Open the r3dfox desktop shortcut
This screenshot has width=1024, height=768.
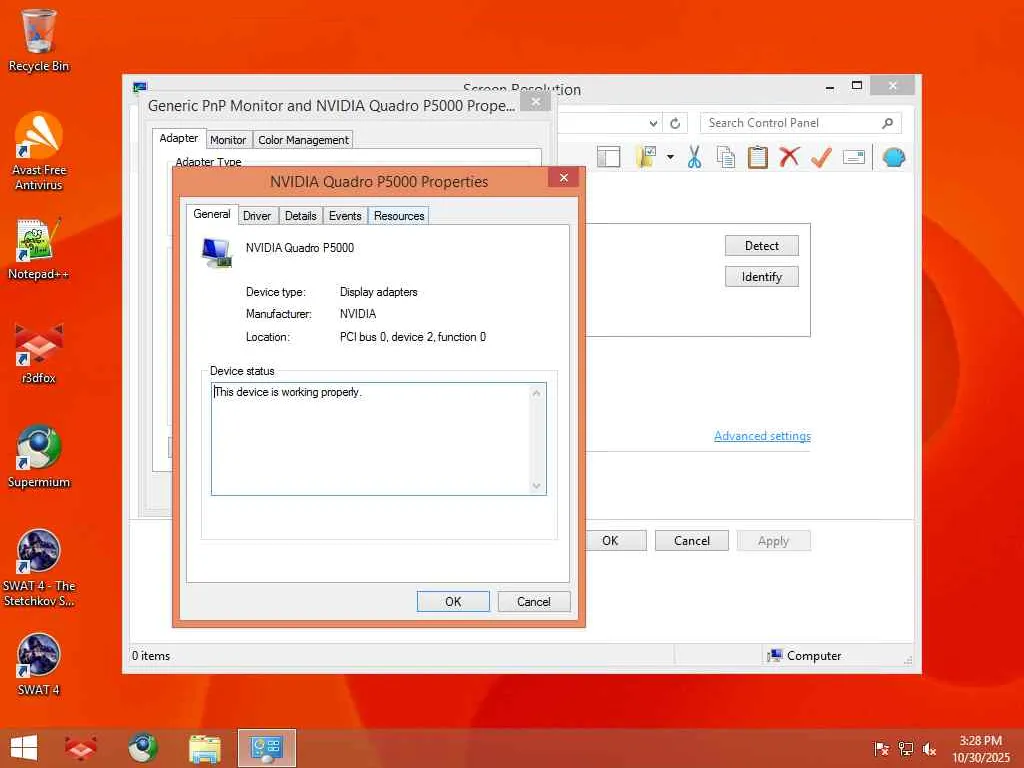point(39,353)
